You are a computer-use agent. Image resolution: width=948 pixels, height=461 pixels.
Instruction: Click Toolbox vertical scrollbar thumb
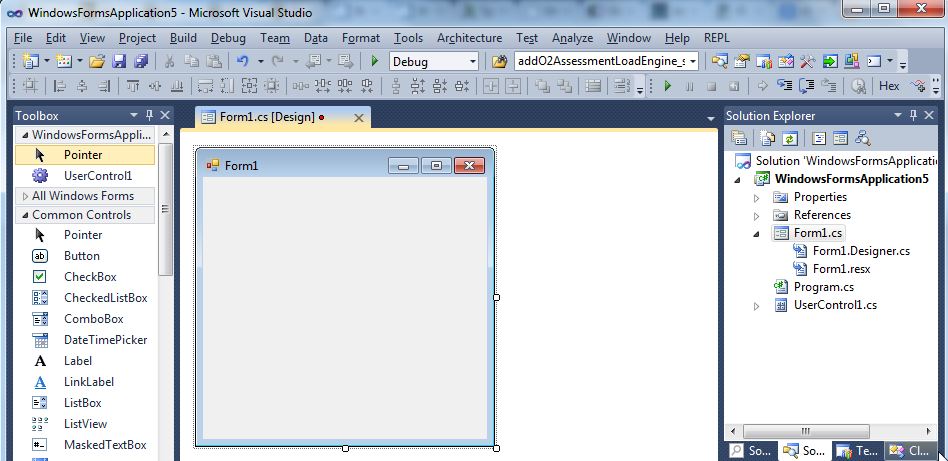pos(166,209)
